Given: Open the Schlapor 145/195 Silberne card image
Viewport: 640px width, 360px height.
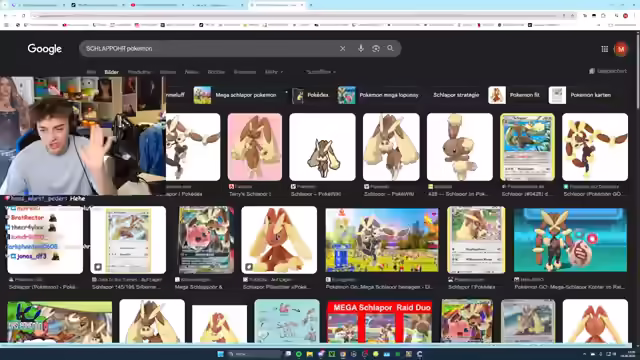Looking at the screenshot, I should click(128, 240).
